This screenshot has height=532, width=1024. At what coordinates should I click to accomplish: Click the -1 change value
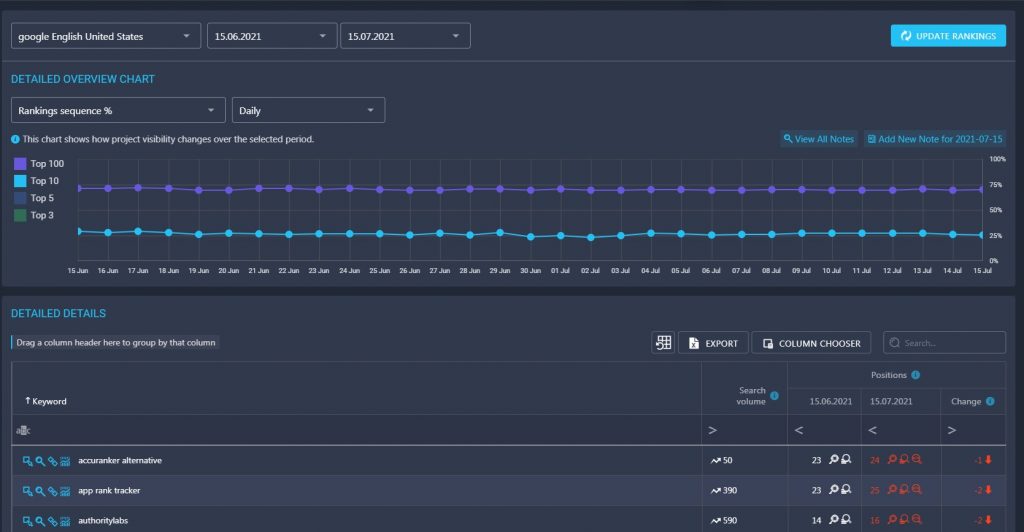pyautogui.click(x=978, y=460)
